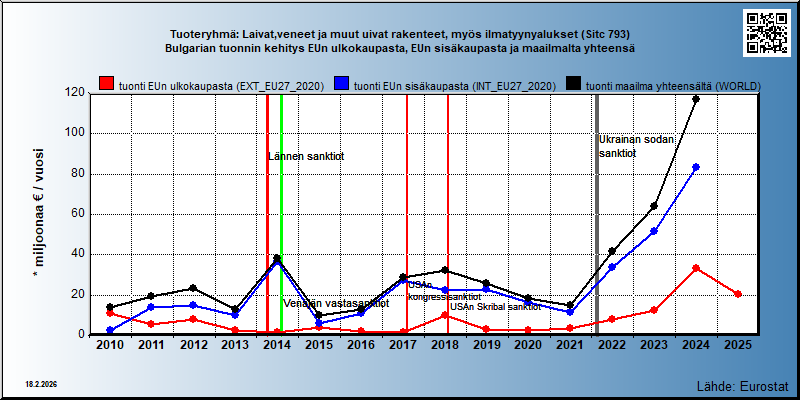The width and height of the screenshot is (800, 400).
Task: Click the blue INT_EU27_2020 legend swatch
Action: point(341,85)
